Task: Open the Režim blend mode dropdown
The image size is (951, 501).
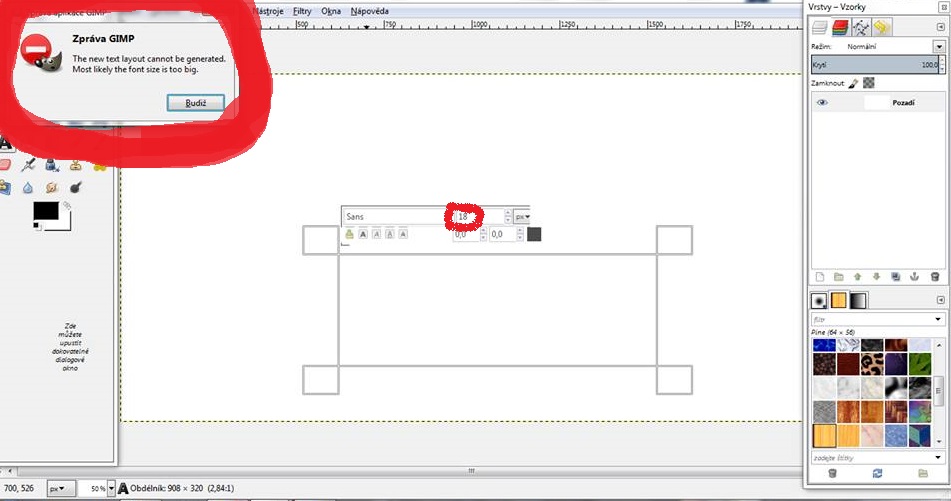Action: (x=939, y=46)
